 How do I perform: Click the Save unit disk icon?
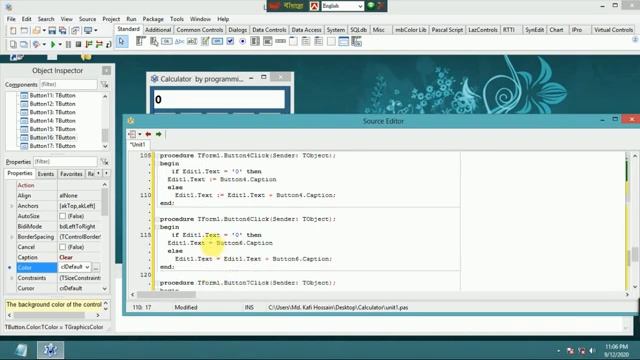(x=52, y=31)
